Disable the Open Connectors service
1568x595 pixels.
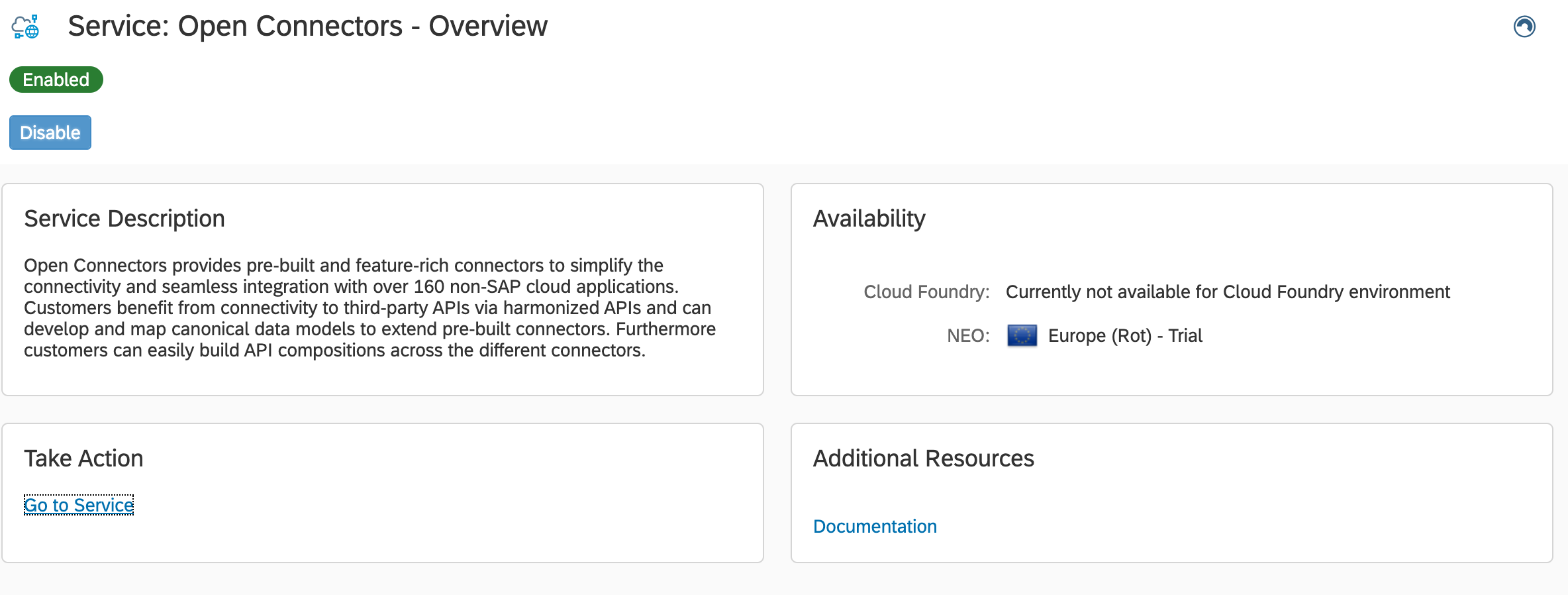coord(50,133)
